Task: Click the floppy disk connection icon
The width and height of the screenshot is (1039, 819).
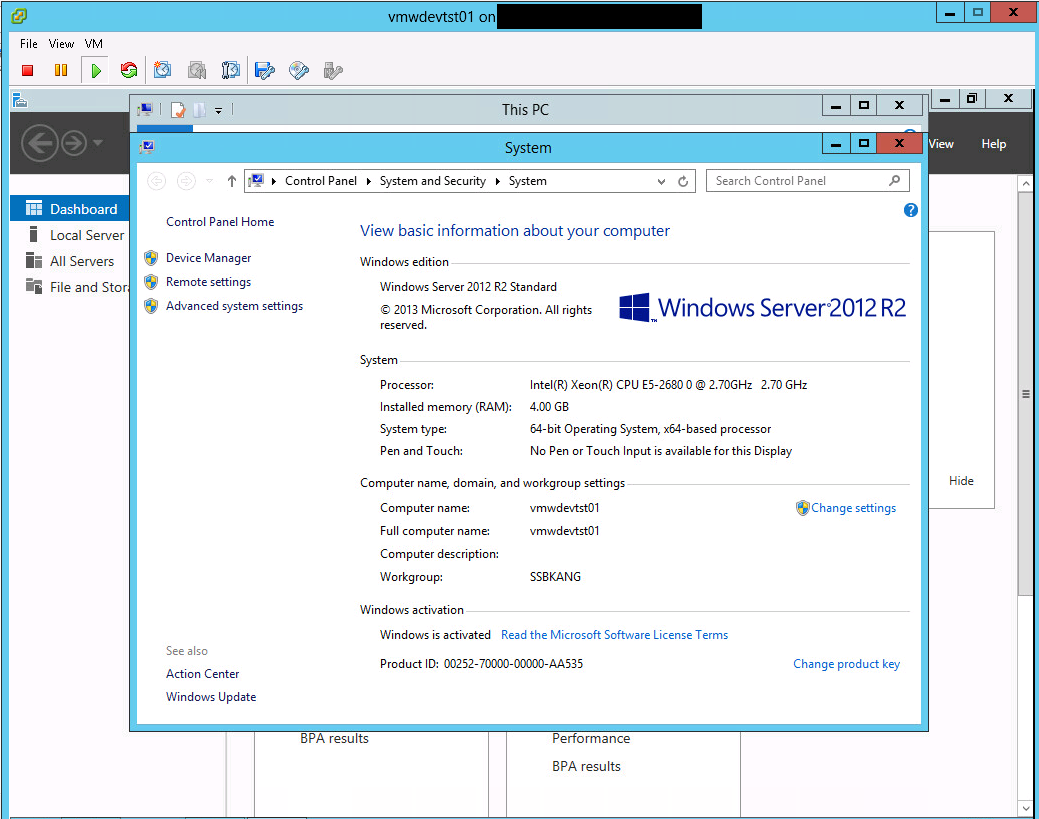Action: pyautogui.click(x=265, y=70)
